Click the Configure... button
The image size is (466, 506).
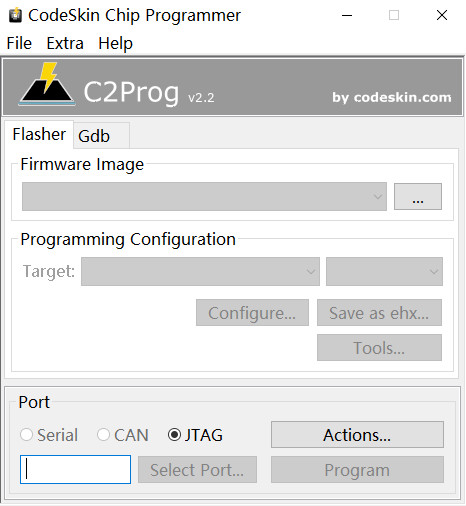(x=252, y=313)
